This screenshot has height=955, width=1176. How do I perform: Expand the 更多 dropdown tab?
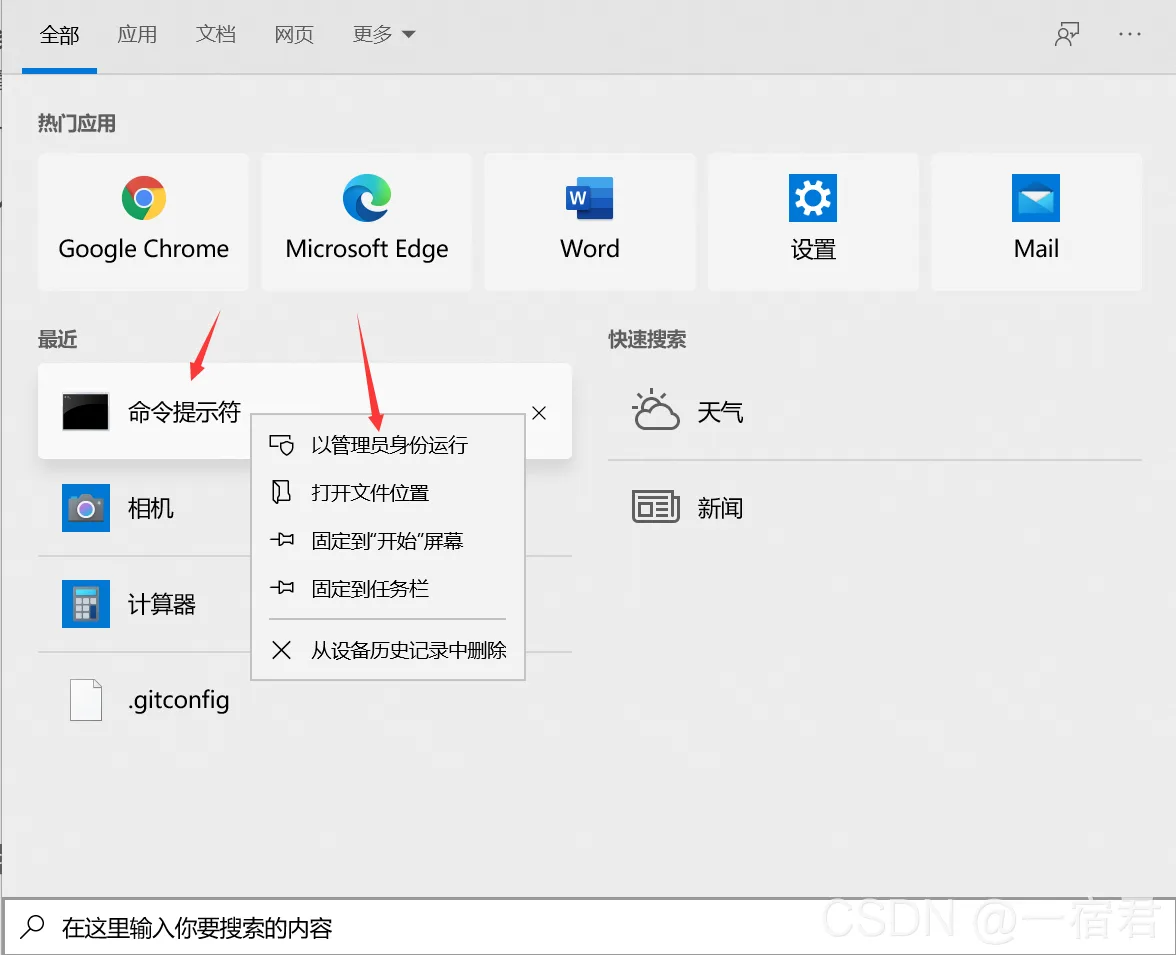click(383, 35)
